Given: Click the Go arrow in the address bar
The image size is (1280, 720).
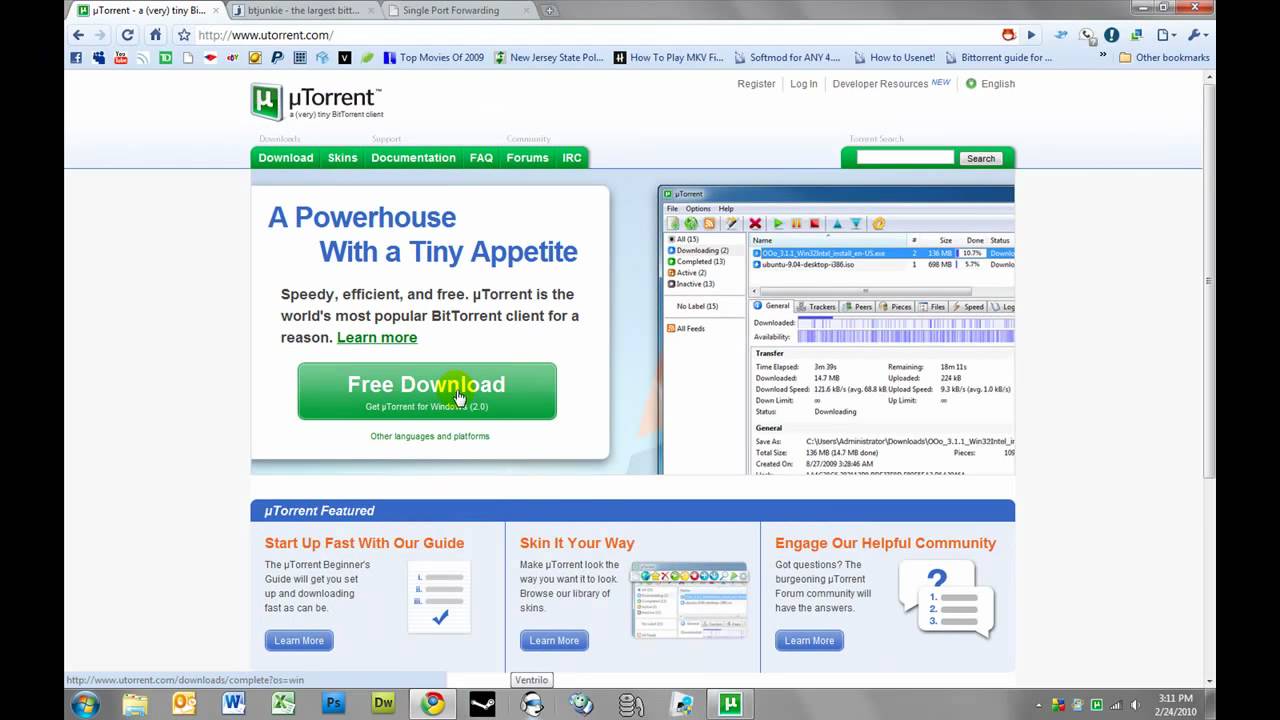Looking at the screenshot, I should [1031, 35].
